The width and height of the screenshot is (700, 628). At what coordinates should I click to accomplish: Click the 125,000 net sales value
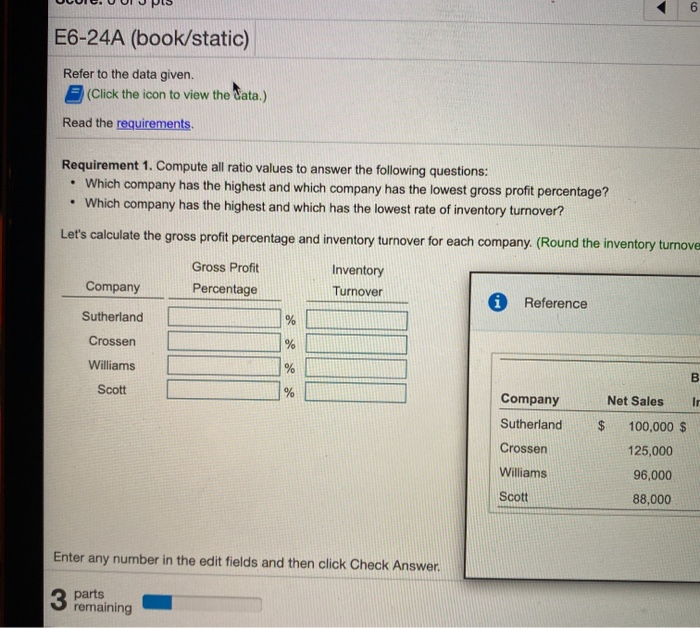(x=650, y=451)
